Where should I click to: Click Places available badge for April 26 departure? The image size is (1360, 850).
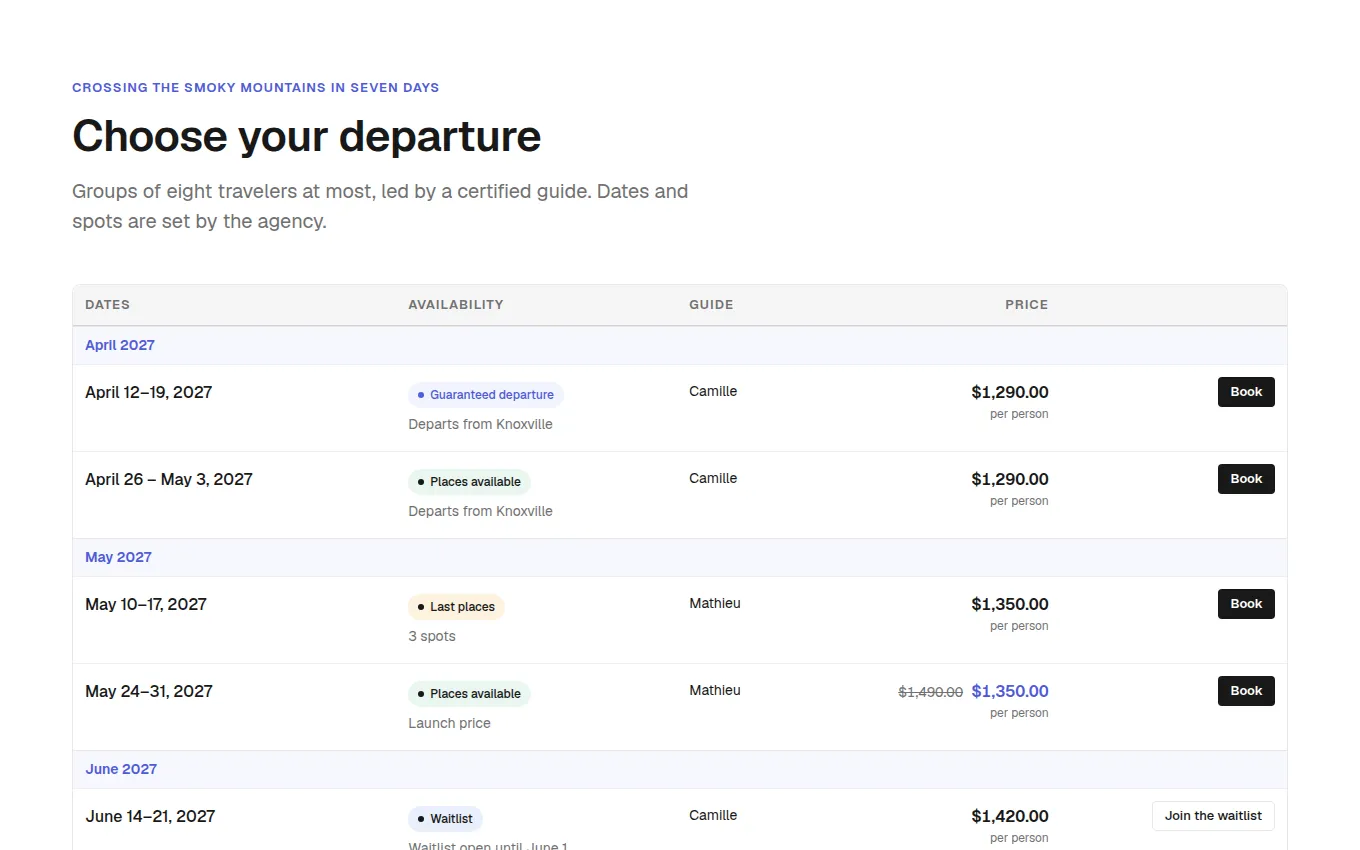[469, 482]
